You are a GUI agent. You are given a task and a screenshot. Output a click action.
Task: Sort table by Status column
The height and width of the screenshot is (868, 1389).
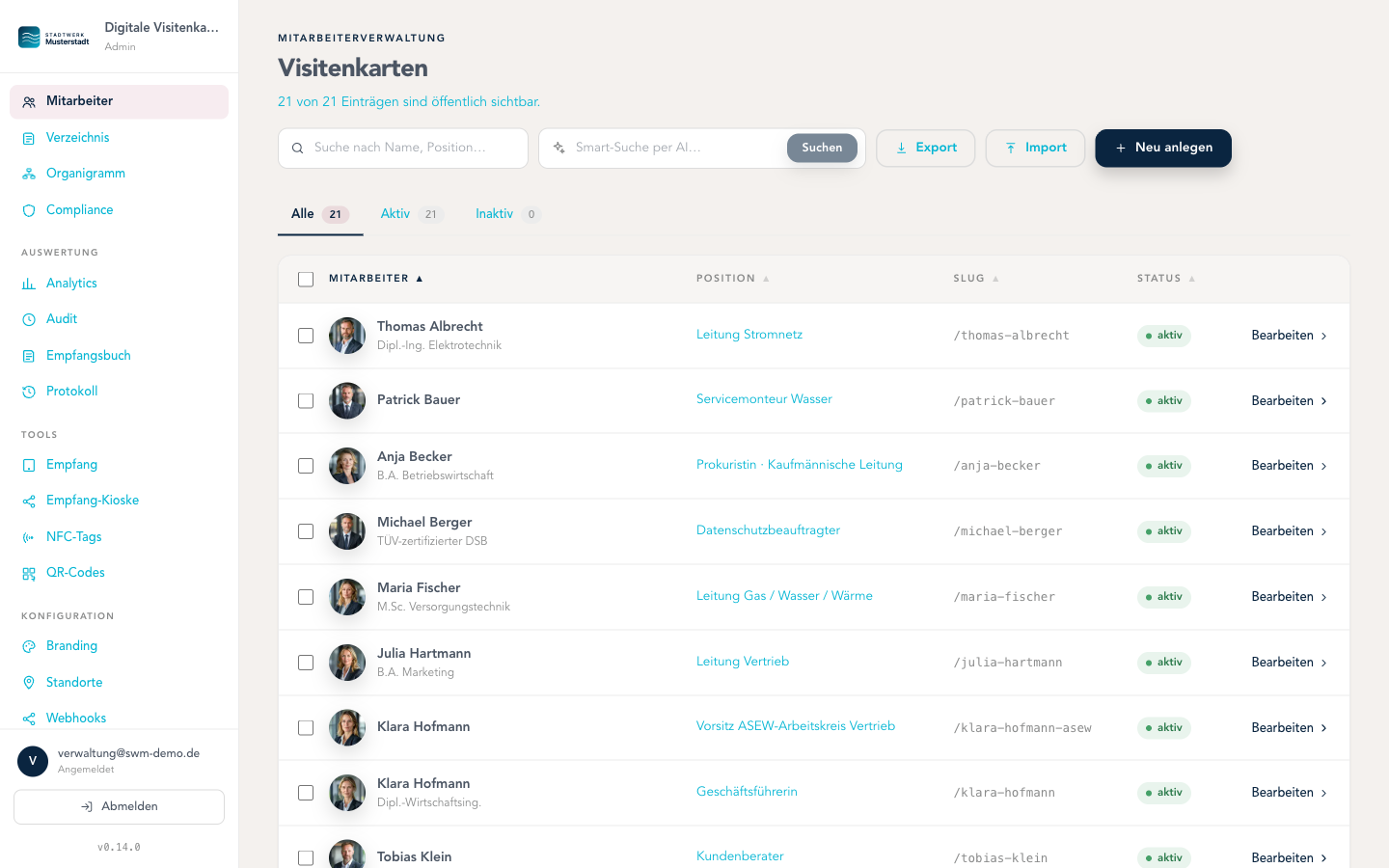[1165, 279]
